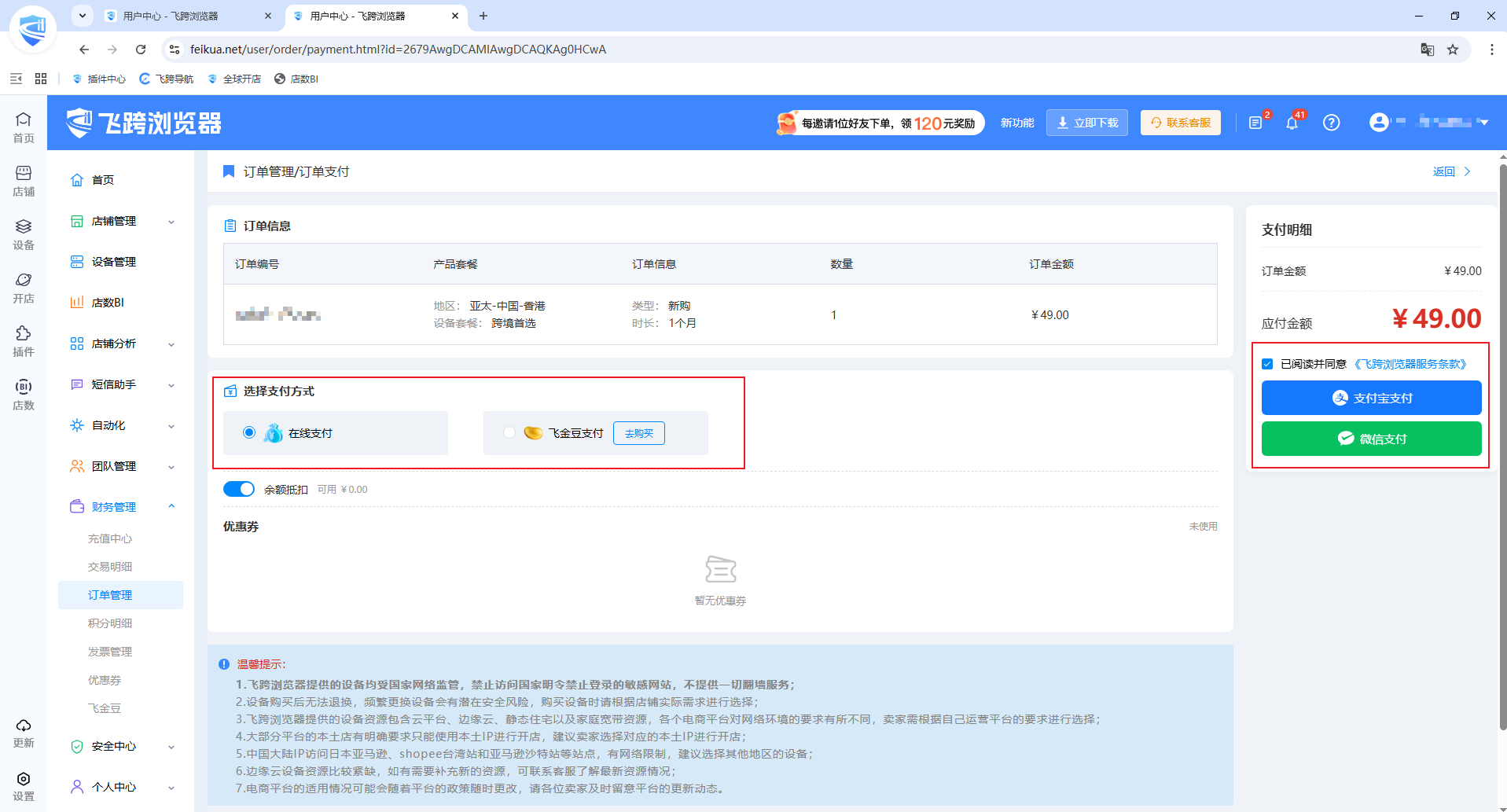Open 店铺 in the far-left icon rail
Image resolution: width=1507 pixels, height=812 pixels.
click(24, 181)
